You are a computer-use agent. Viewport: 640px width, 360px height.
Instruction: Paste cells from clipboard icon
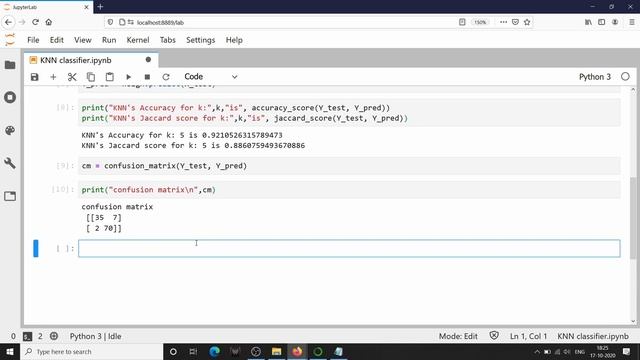click(109, 77)
